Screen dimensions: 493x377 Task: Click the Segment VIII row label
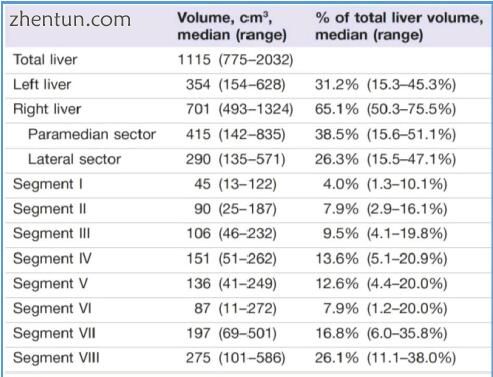pos(56,358)
